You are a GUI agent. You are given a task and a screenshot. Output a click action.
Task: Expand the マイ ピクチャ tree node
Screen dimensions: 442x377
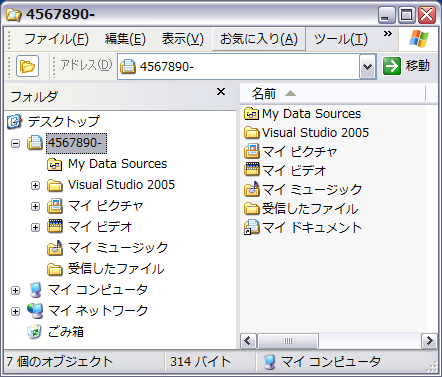pos(35,206)
